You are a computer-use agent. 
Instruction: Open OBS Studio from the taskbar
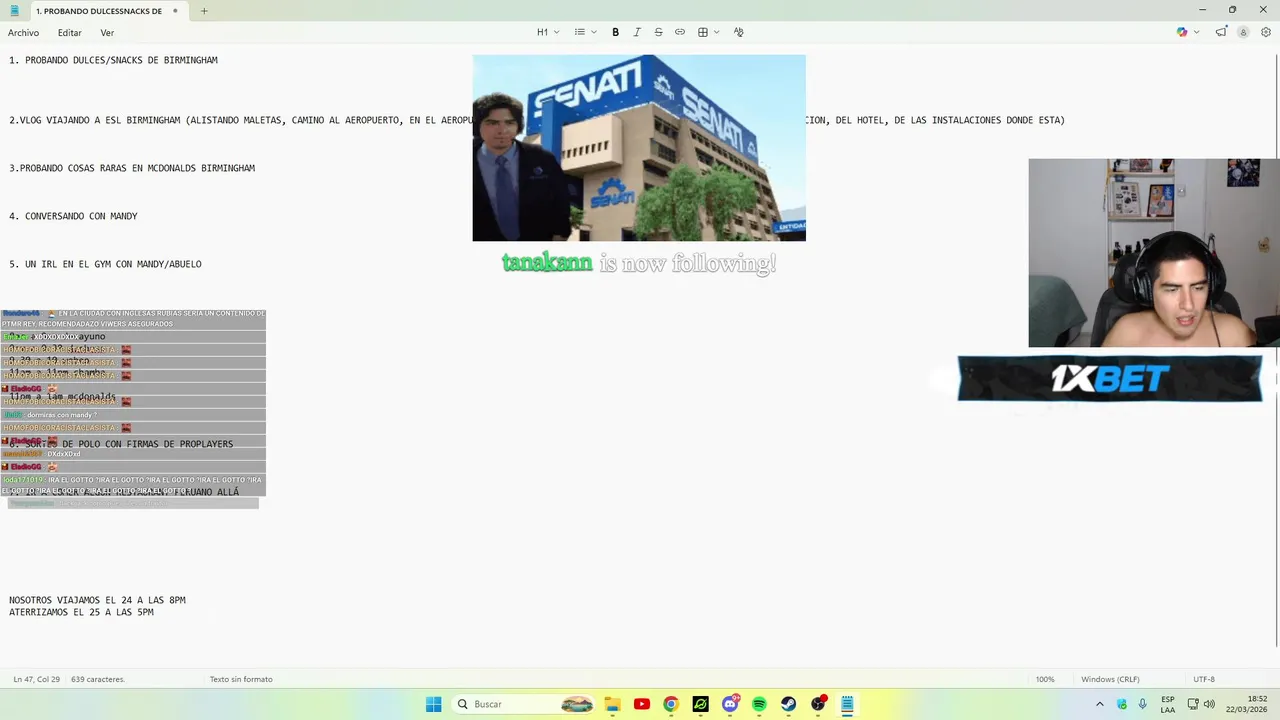pos(818,704)
